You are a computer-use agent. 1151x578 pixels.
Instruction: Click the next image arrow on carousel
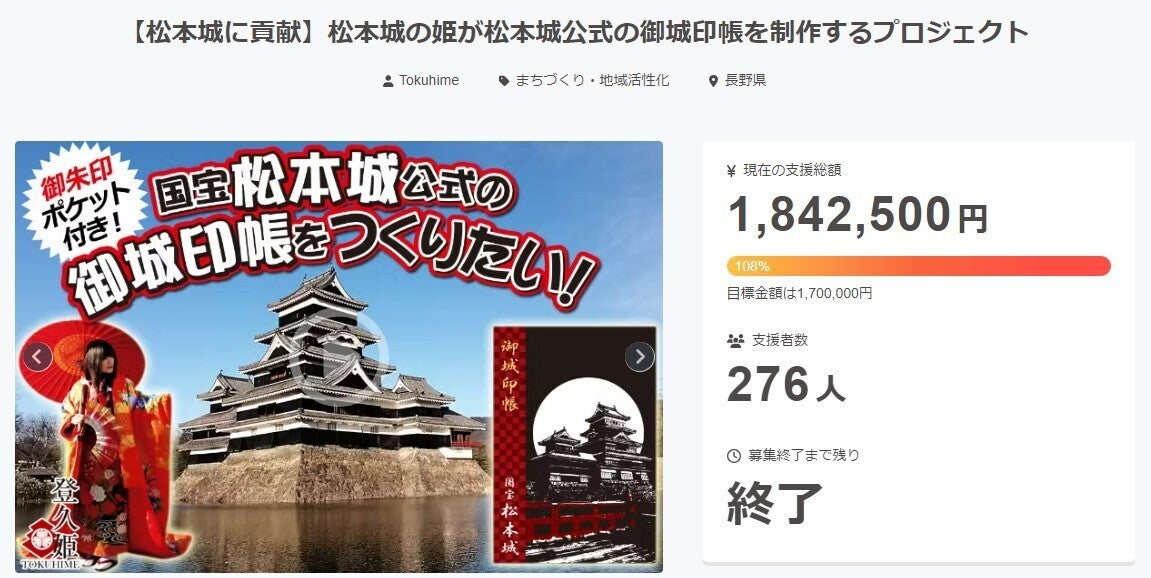639,357
